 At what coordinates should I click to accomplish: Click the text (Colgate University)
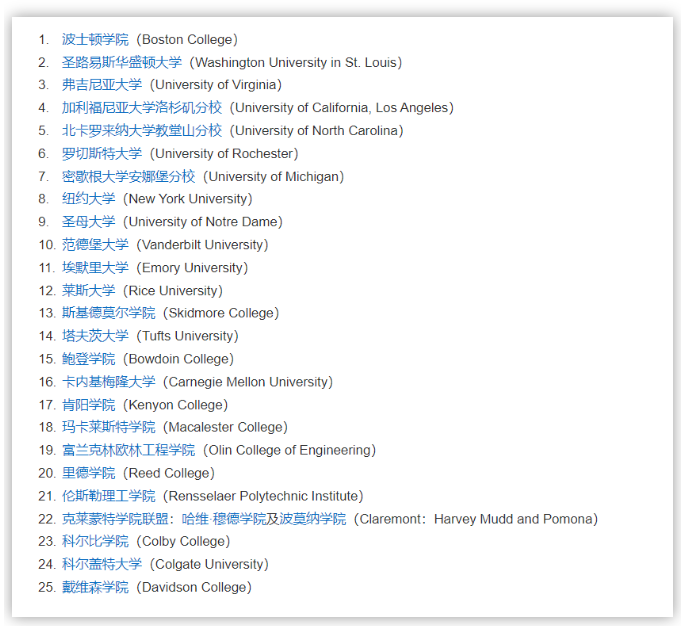(x=210, y=564)
